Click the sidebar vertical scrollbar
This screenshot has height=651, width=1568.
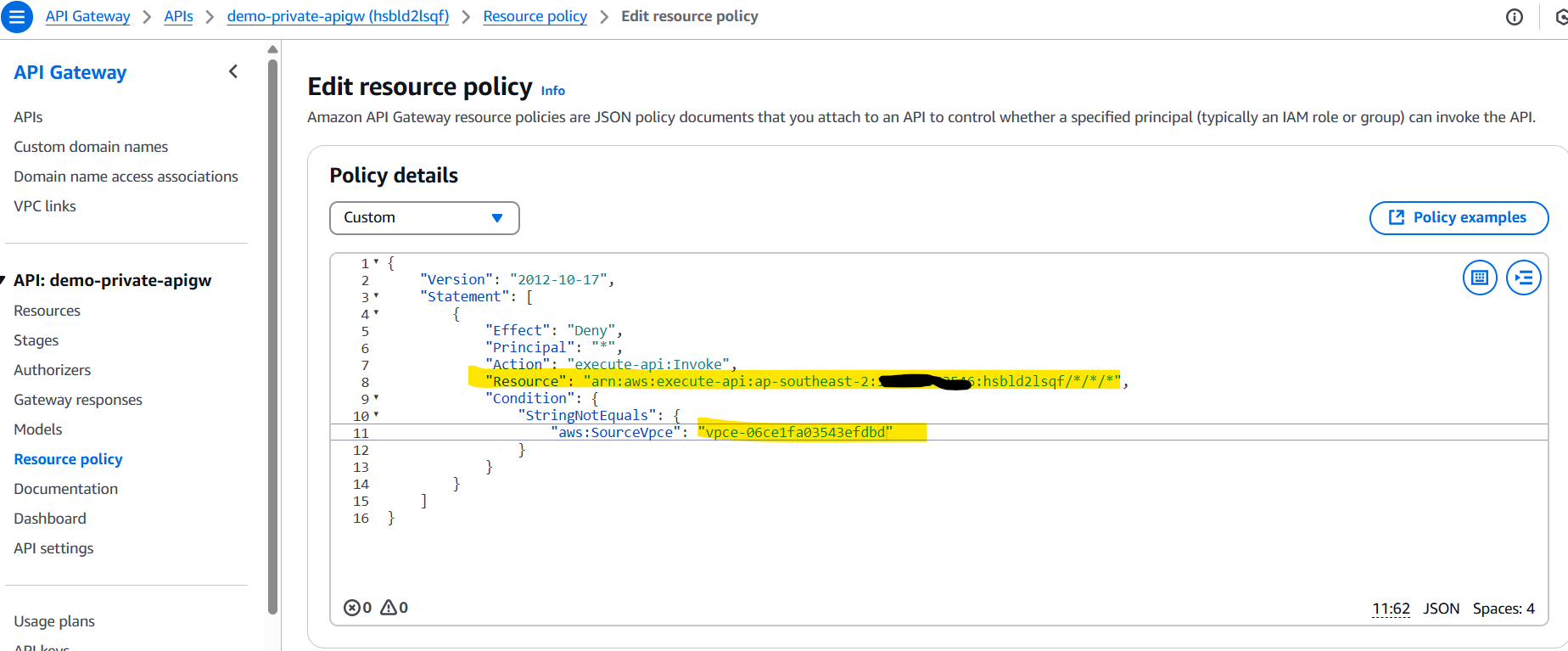(272, 335)
